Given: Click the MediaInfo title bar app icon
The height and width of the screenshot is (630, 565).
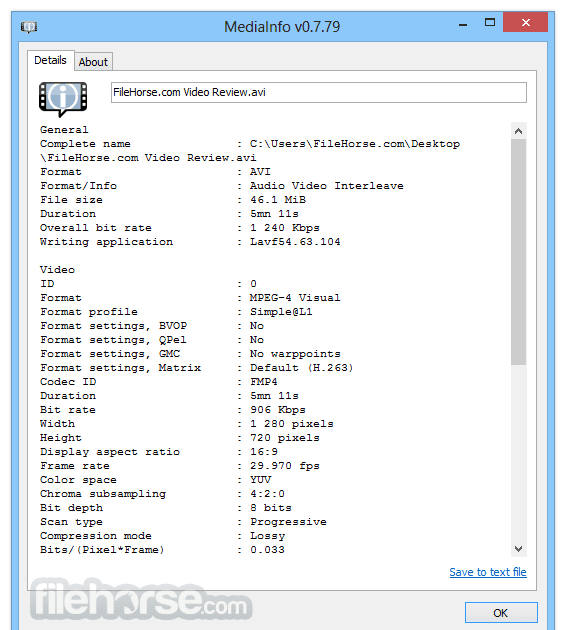Looking at the screenshot, I should 29,27.
